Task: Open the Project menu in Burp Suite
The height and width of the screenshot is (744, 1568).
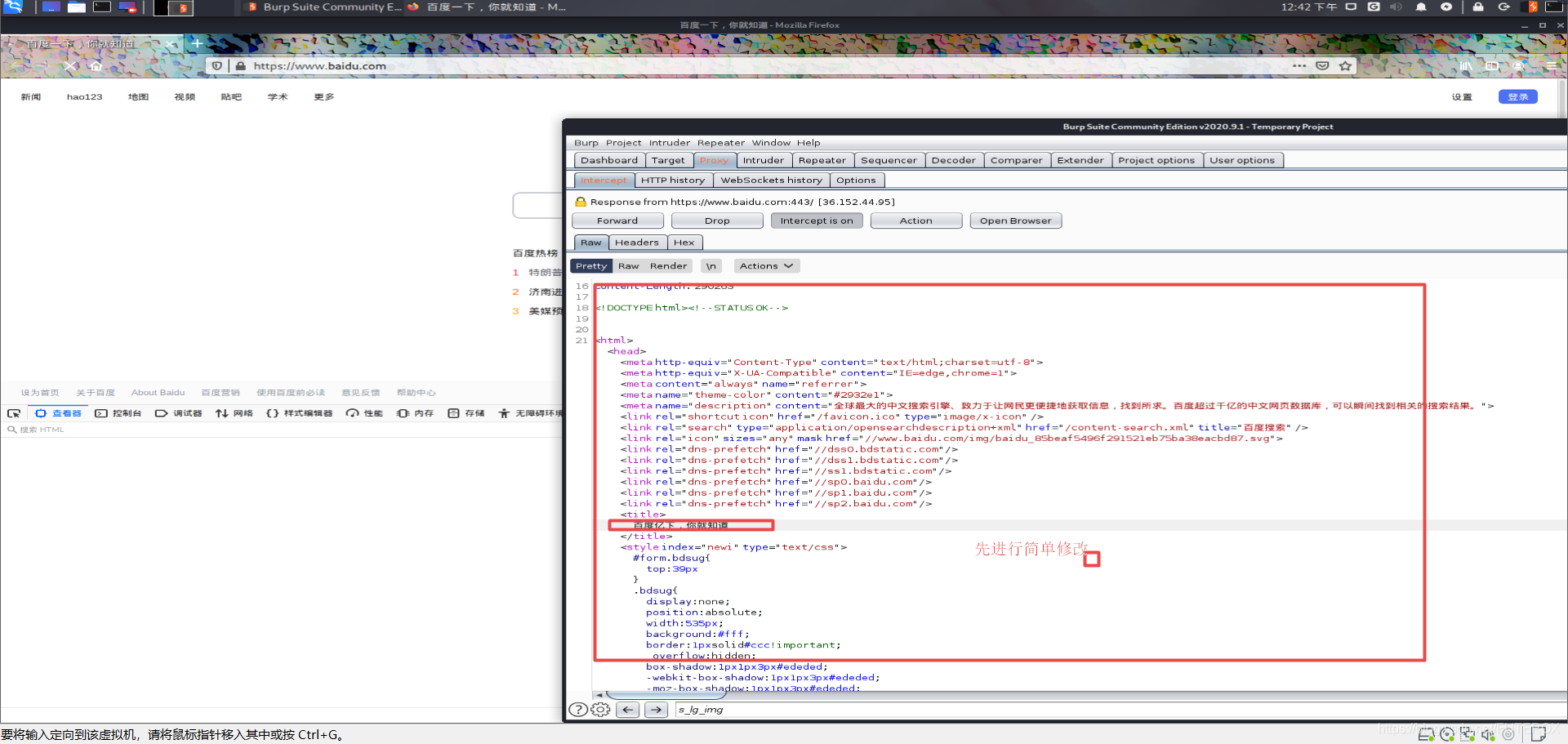Action: tap(624, 143)
